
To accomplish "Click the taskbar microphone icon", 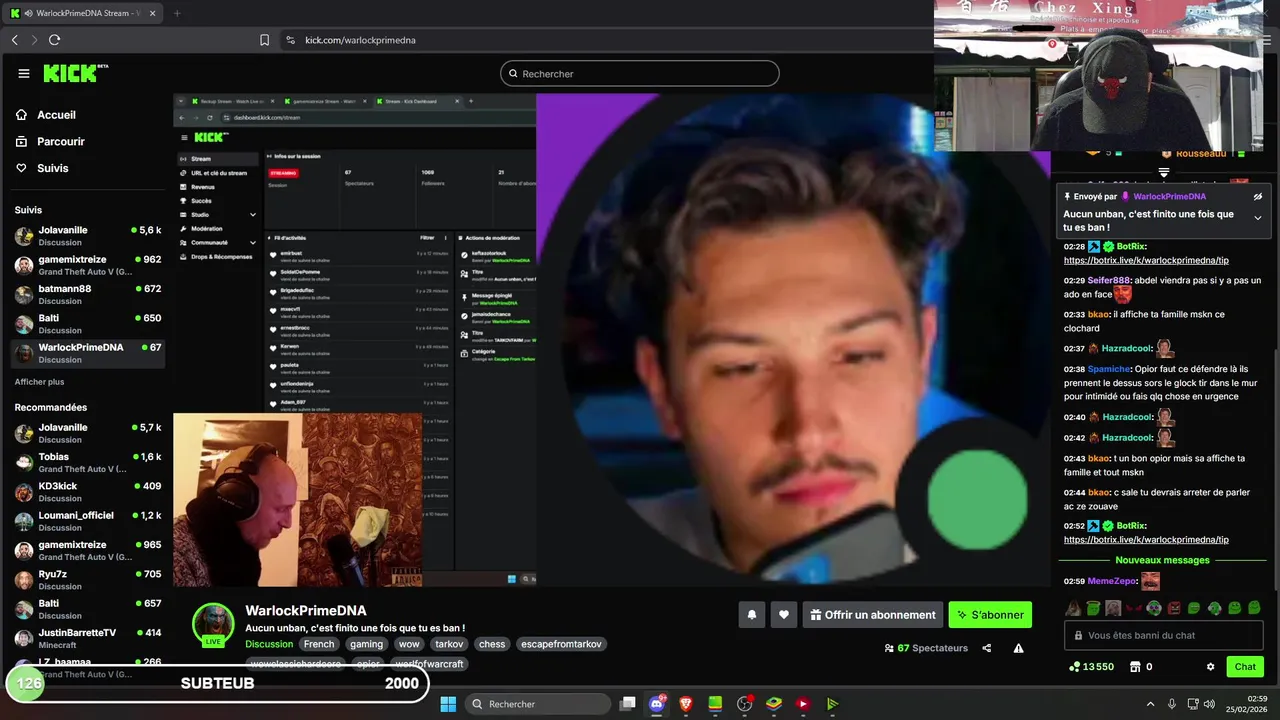I will (1172, 704).
